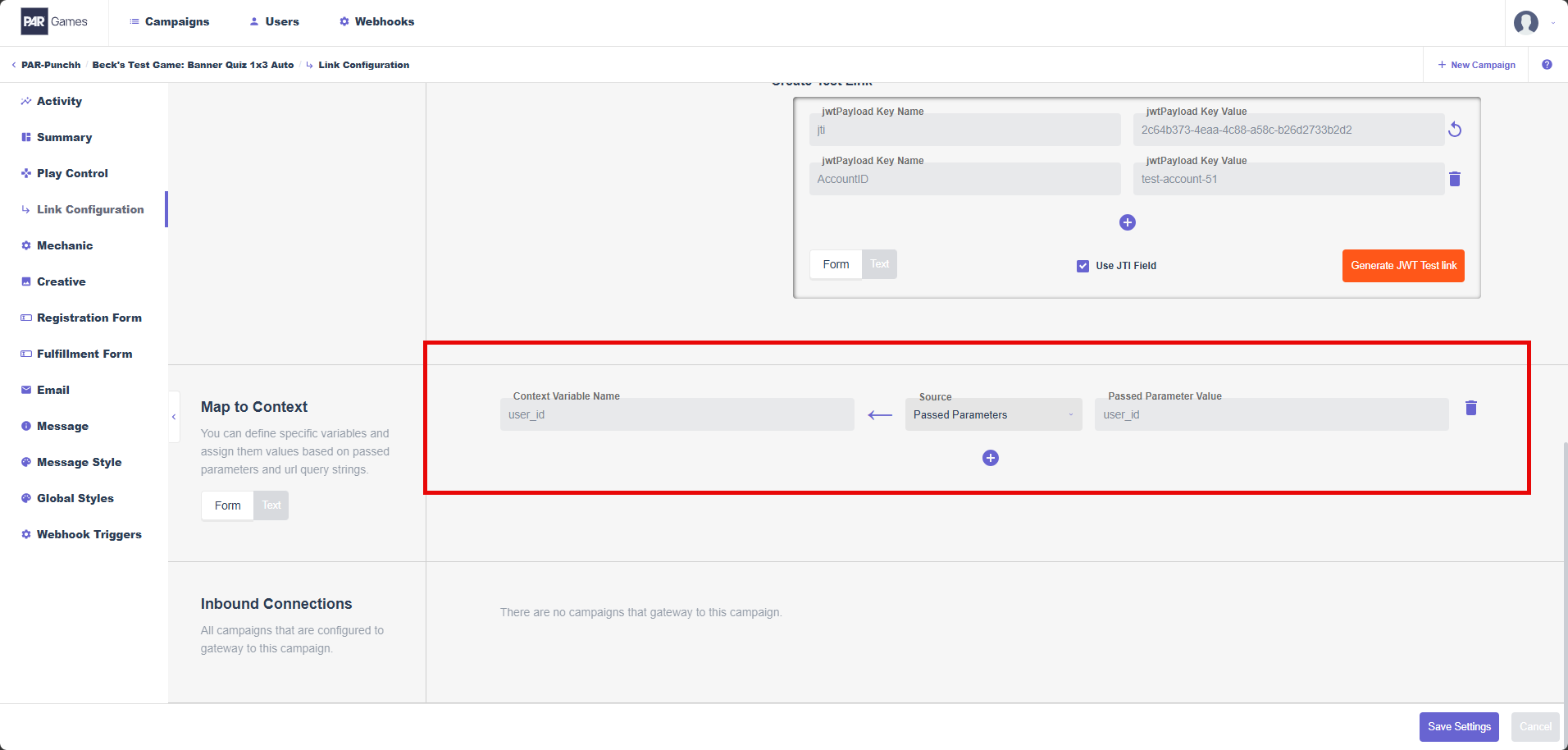Delete the AccountID jwtPayload row
This screenshot has height=750, width=1568.
click(1455, 179)
